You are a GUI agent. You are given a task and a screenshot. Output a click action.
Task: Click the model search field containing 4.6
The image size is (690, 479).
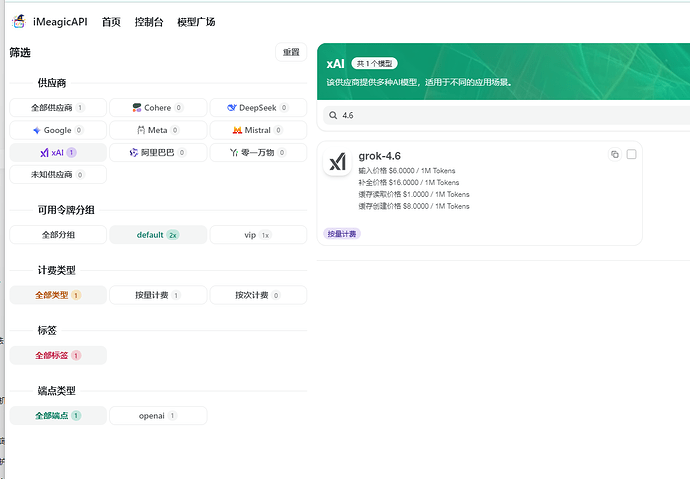(x=506, y=115)
